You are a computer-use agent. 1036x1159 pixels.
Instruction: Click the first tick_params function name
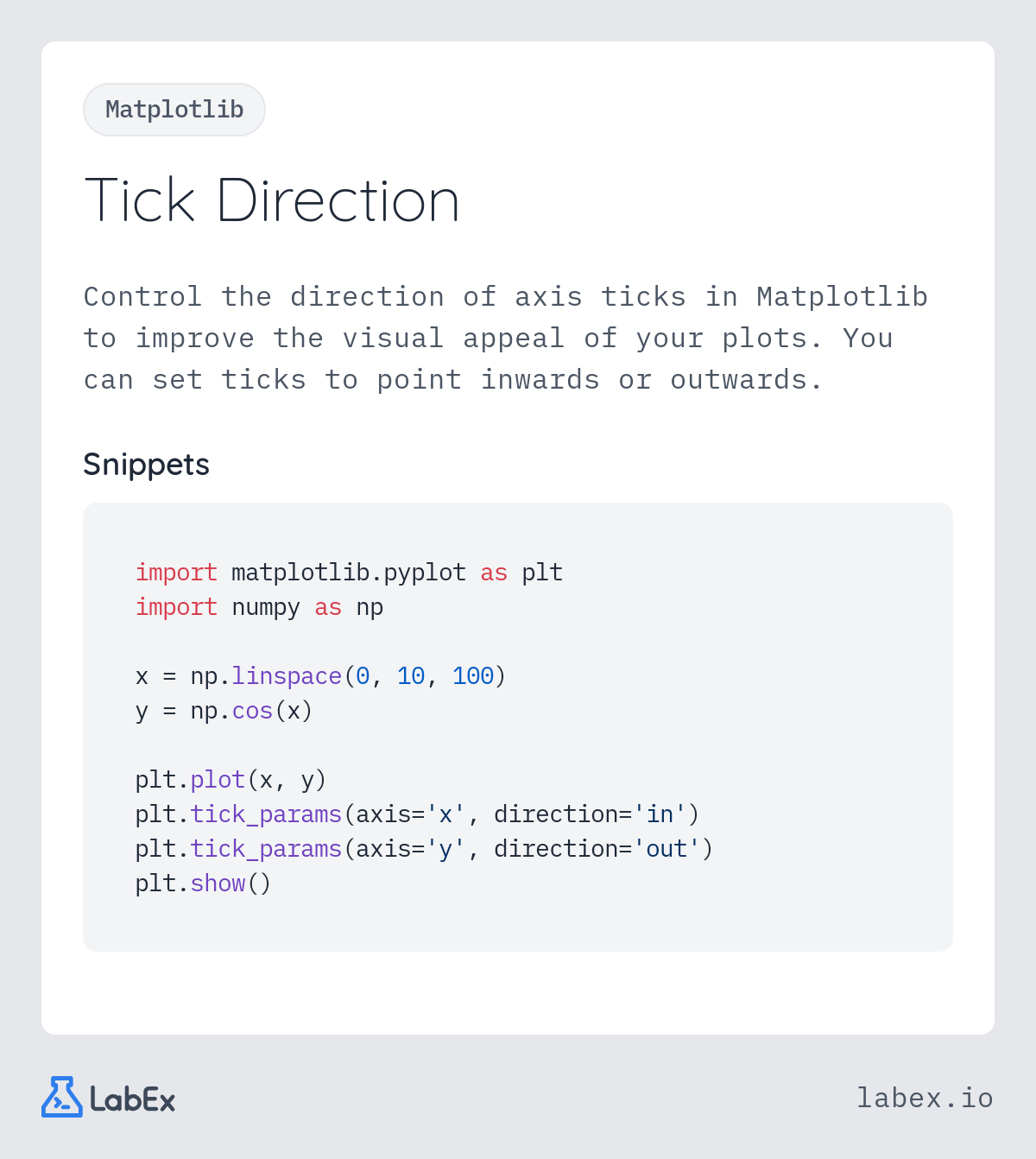[x=266, y=814]
